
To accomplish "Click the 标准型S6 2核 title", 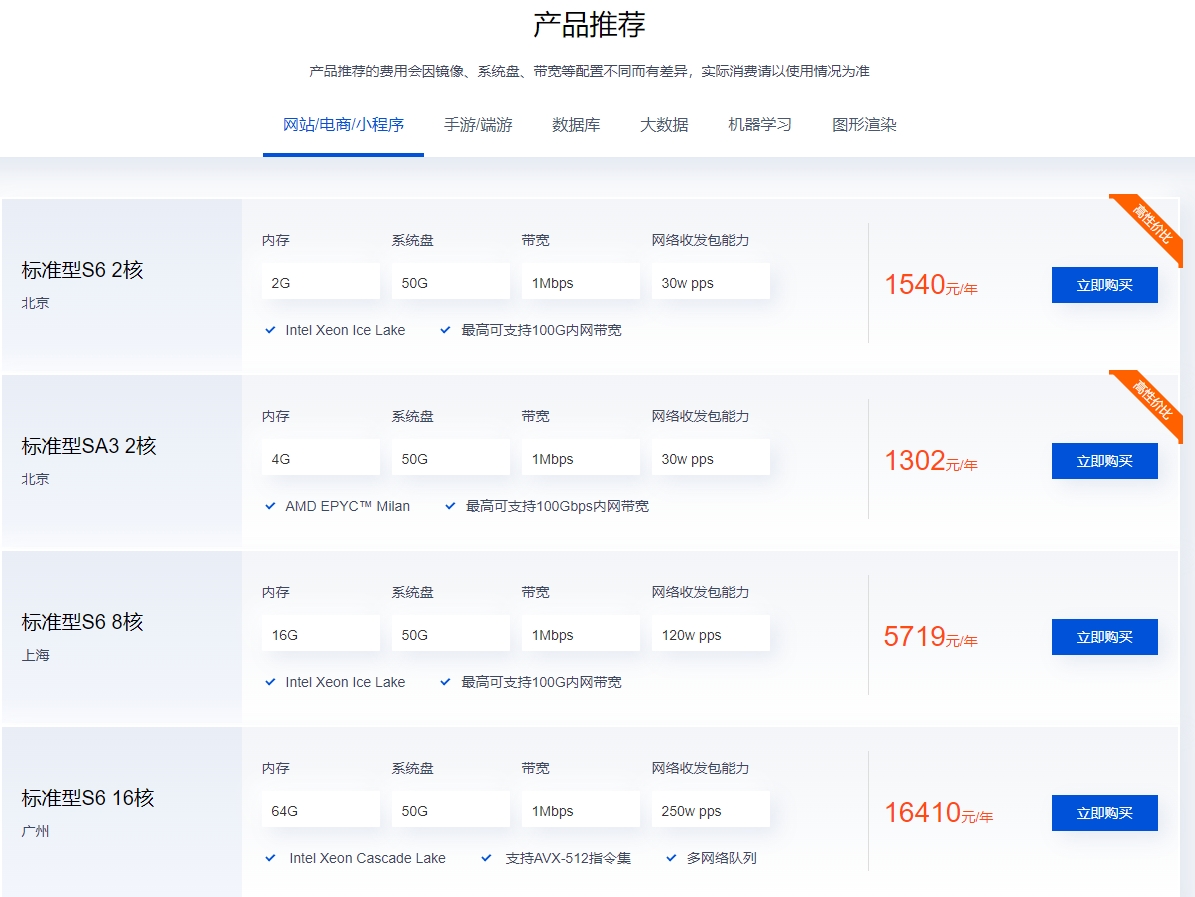I will point(82,270).
